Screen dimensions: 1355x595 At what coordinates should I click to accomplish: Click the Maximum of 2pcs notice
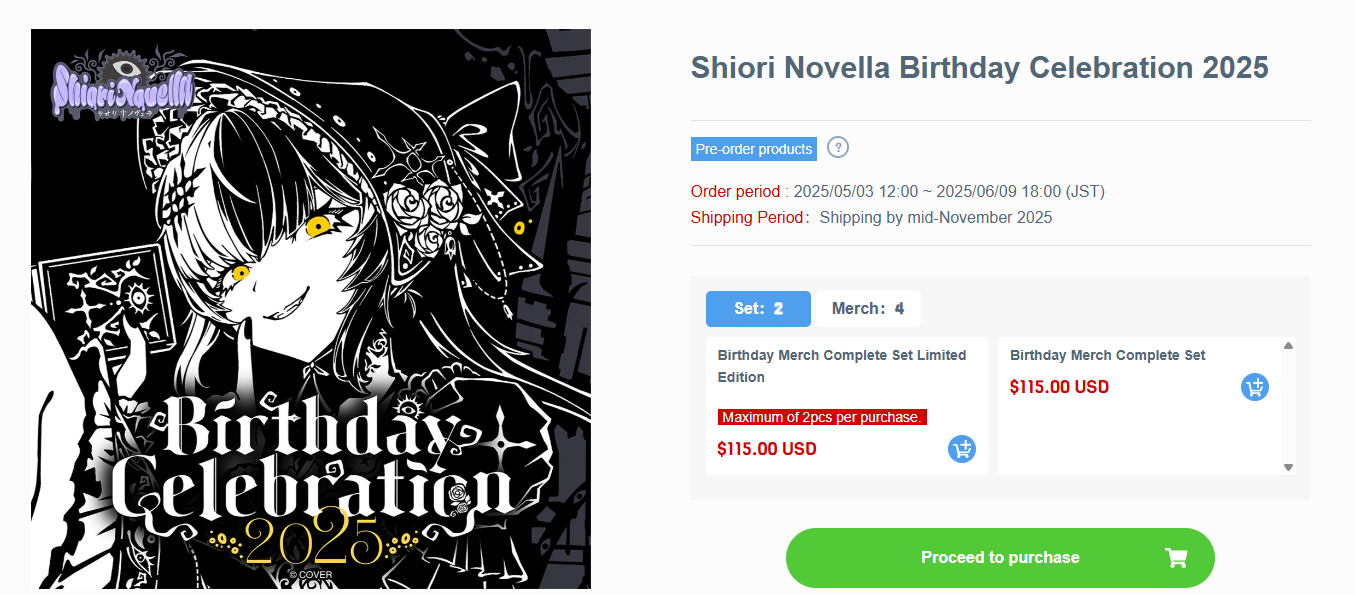tap(821, 417)
